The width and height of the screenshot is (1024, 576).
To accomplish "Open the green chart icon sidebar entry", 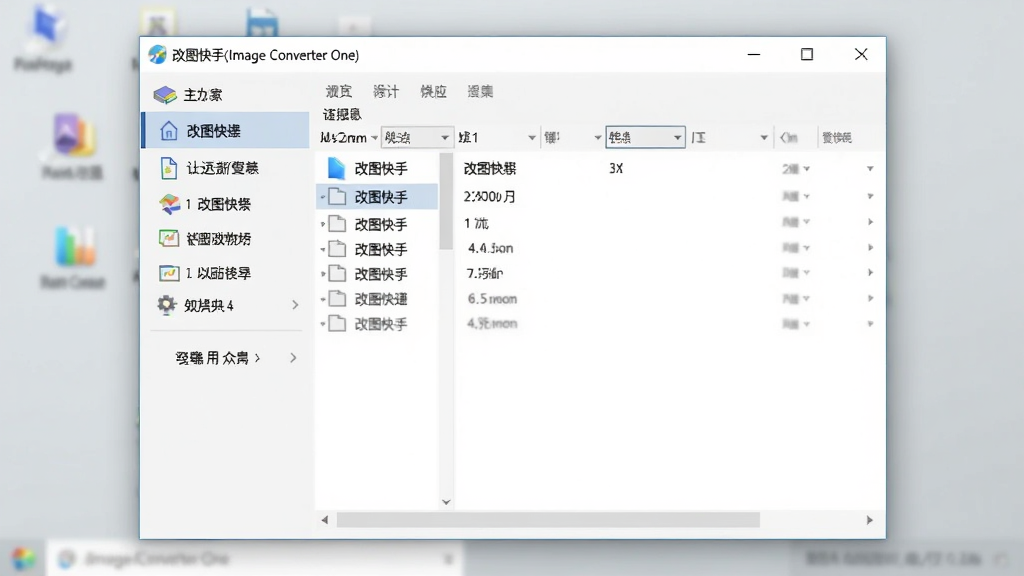I will (168, 238).
